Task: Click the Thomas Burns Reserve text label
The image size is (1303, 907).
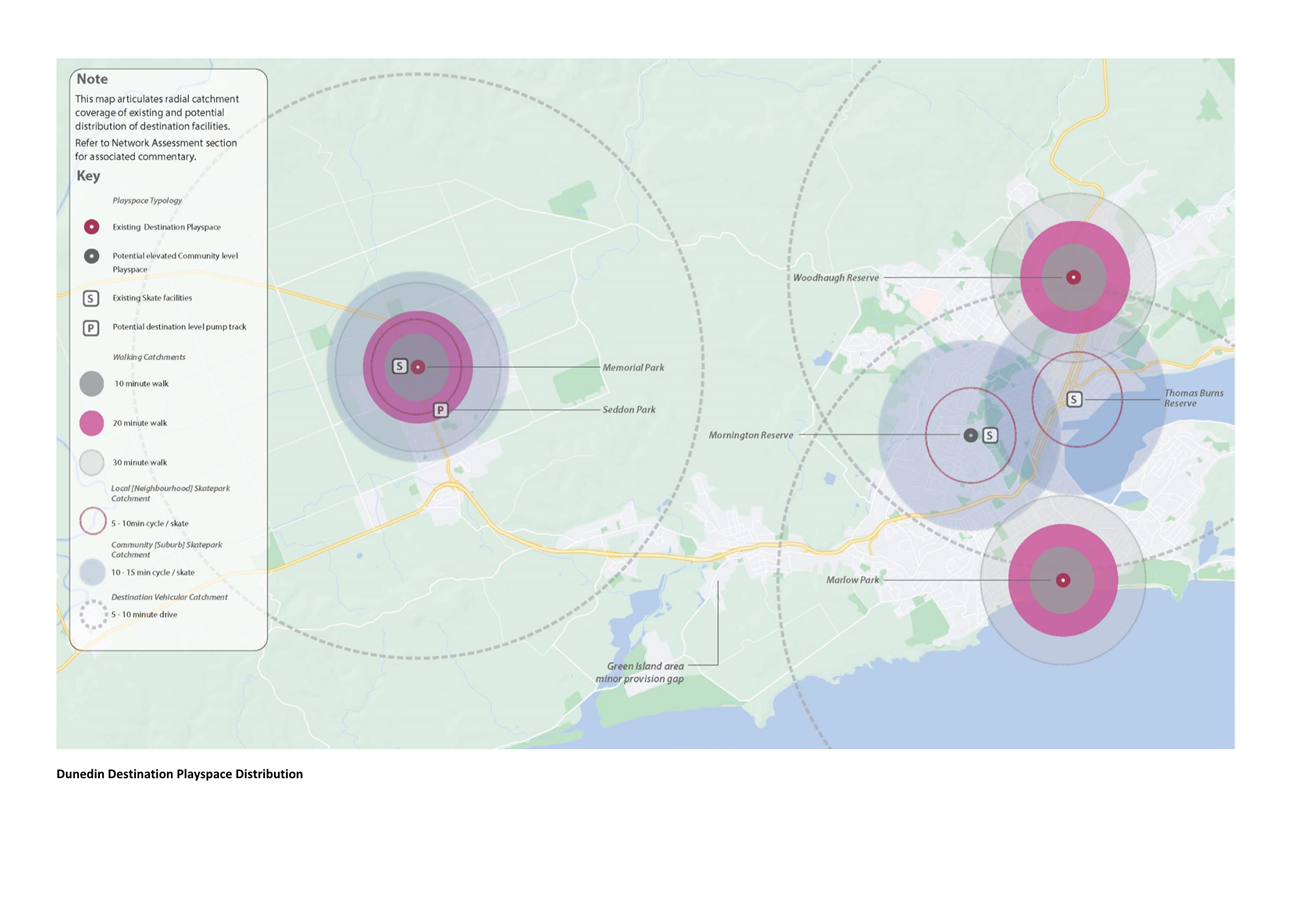Action: click(x=1193, y=398)
